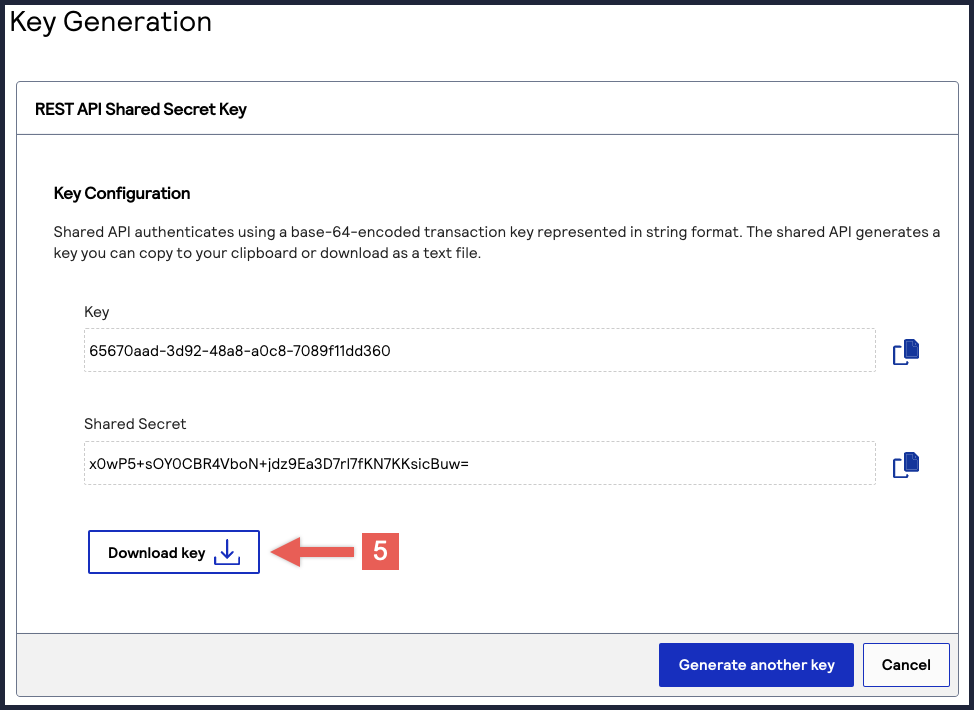Click inside the Shared Secret field
The height and width of the screenshot is (710, 974).
650,463
